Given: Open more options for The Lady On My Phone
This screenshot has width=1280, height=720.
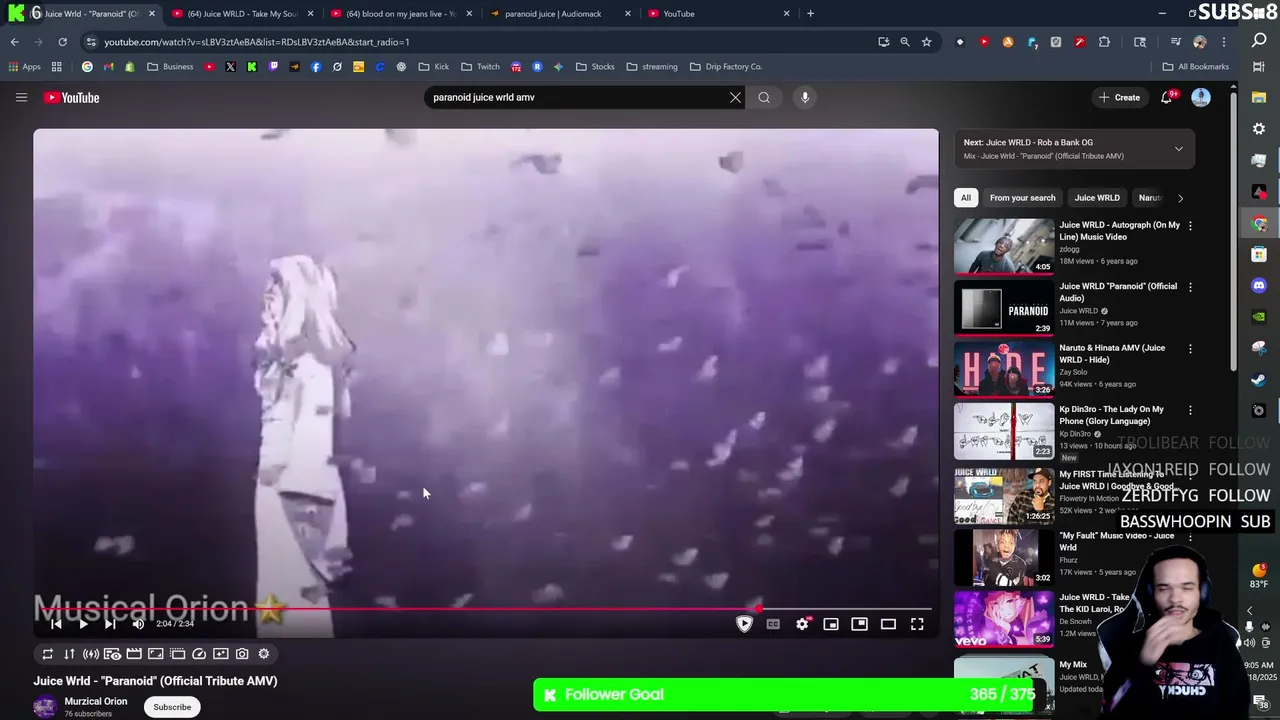Looking at the screenshot, I should coord(1190,411).
